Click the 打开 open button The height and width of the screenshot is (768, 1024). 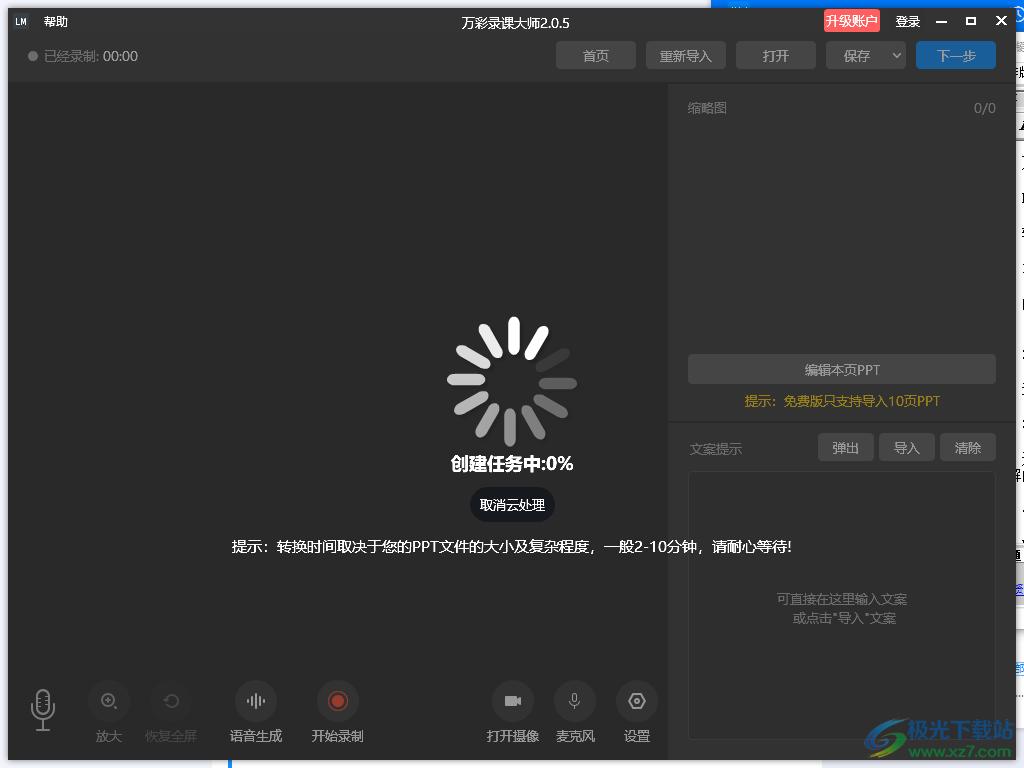pyautogui.click(x=776, y=56)
